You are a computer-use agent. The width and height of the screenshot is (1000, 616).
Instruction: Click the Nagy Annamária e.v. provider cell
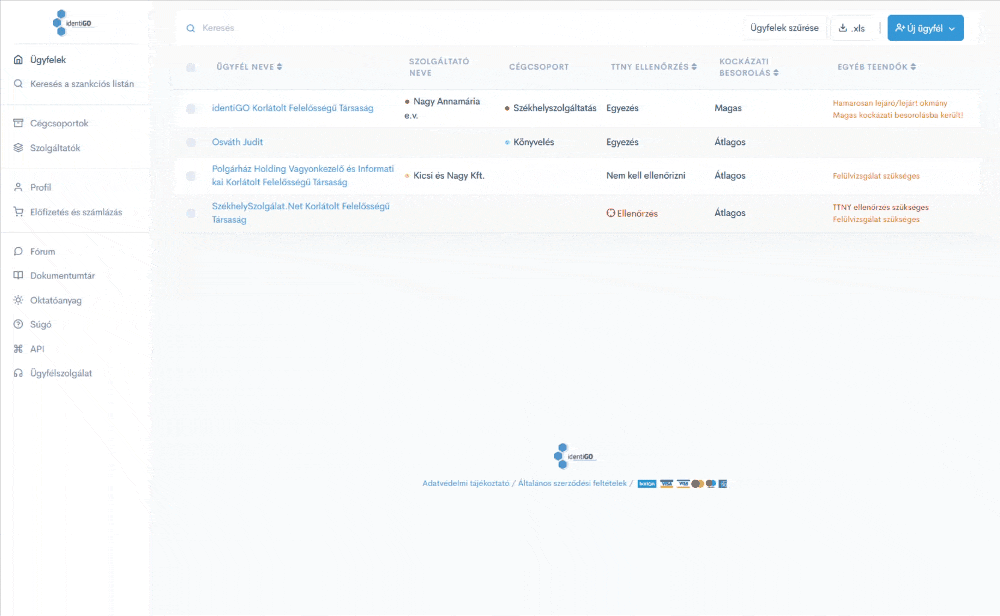pyautogui.click(x=442, y=108)
